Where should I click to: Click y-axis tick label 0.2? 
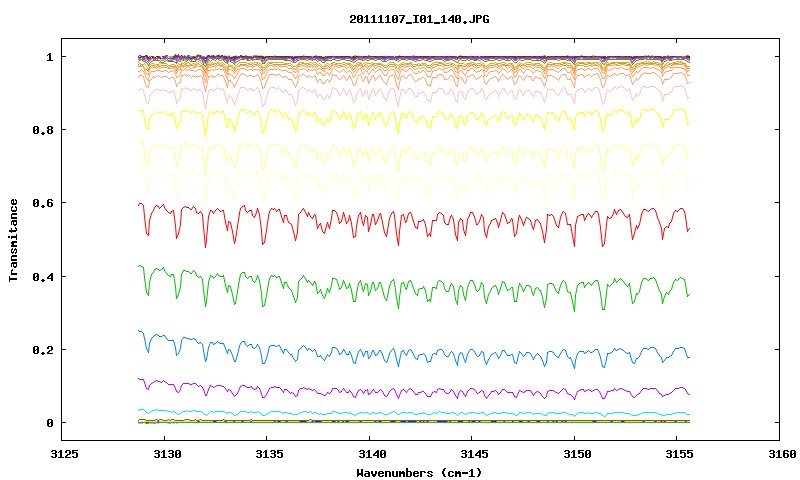43,350
